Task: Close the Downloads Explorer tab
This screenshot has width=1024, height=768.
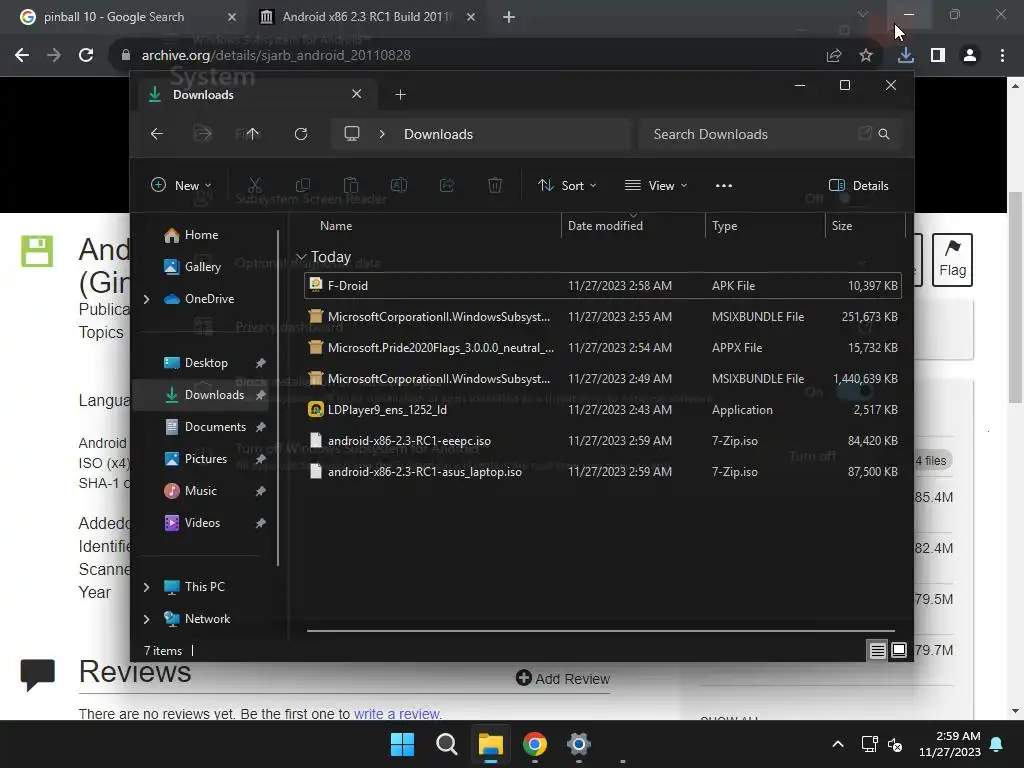Action: coord(357,94)
